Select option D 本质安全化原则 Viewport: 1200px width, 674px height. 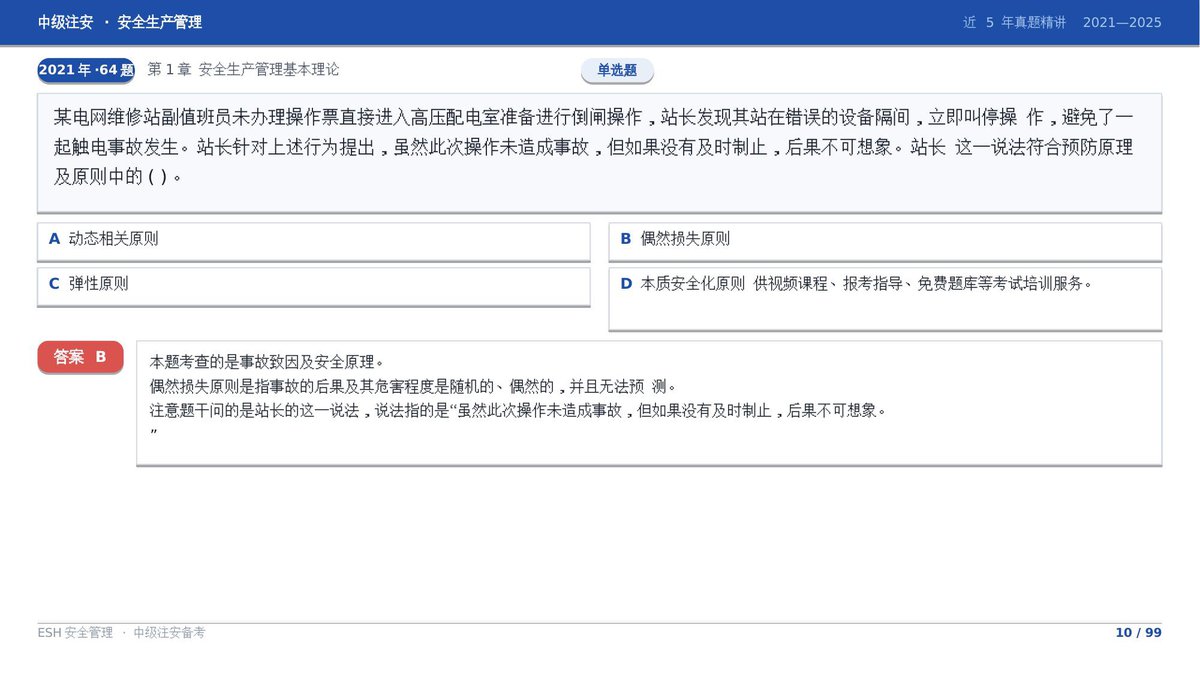pos(885,298)
